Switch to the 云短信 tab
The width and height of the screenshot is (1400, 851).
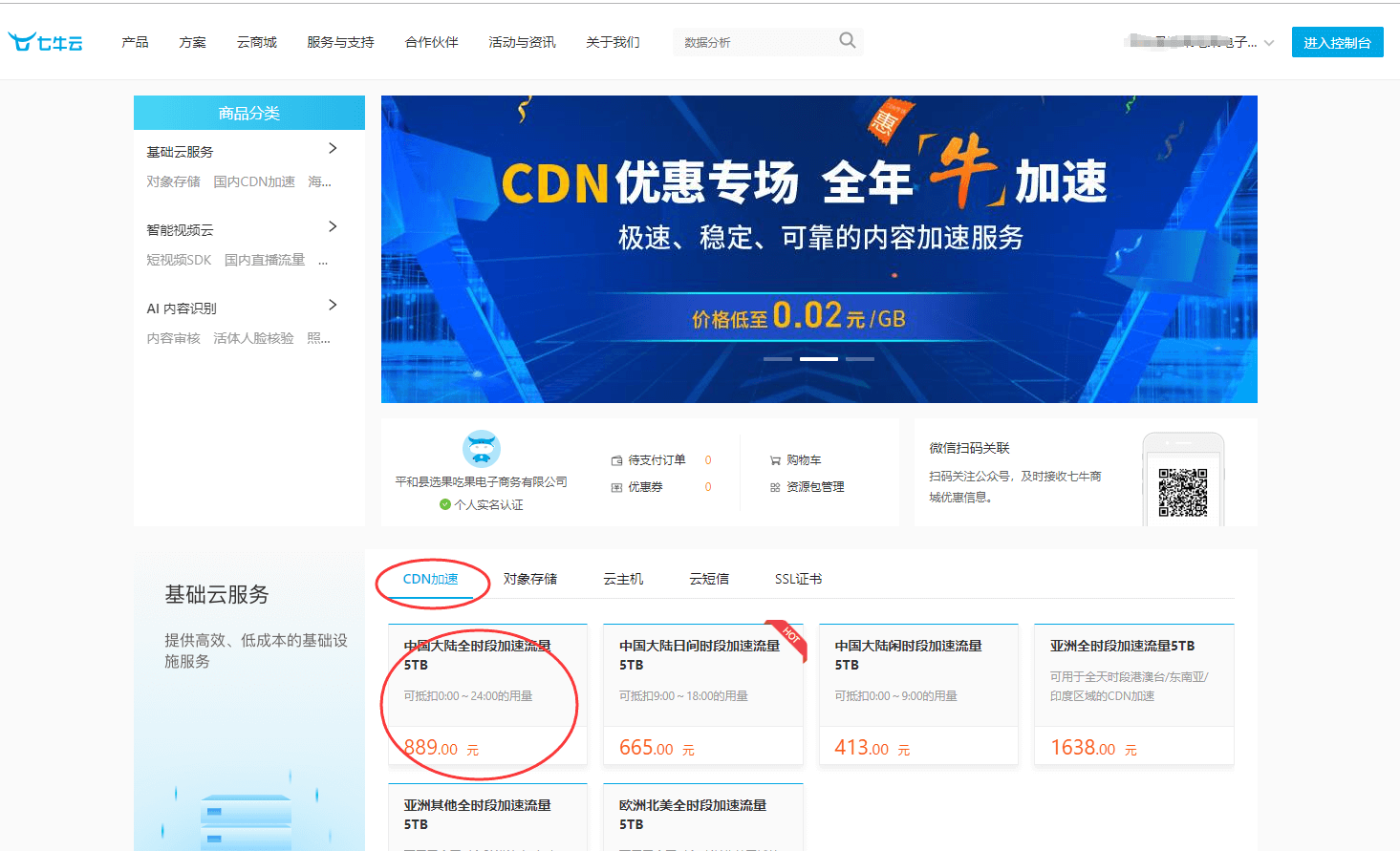709,579
